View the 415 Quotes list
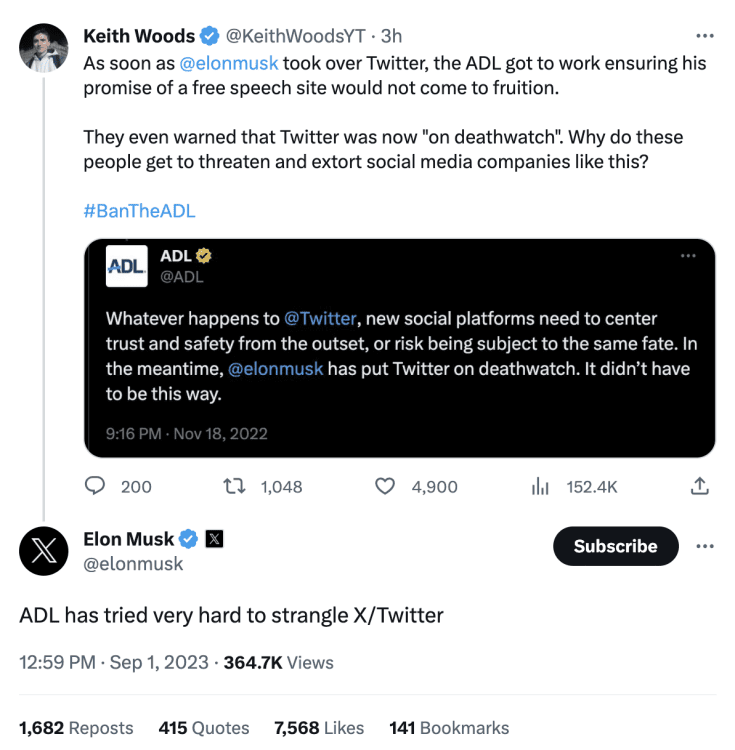This screenshot has height=750, width=735. click(206, 728)
